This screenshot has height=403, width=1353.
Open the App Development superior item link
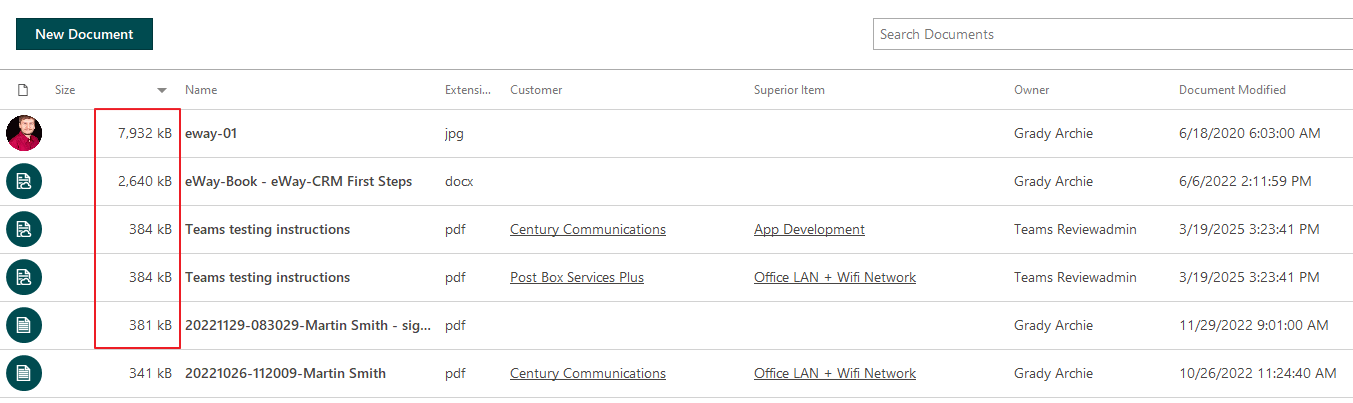coord(809,229)
